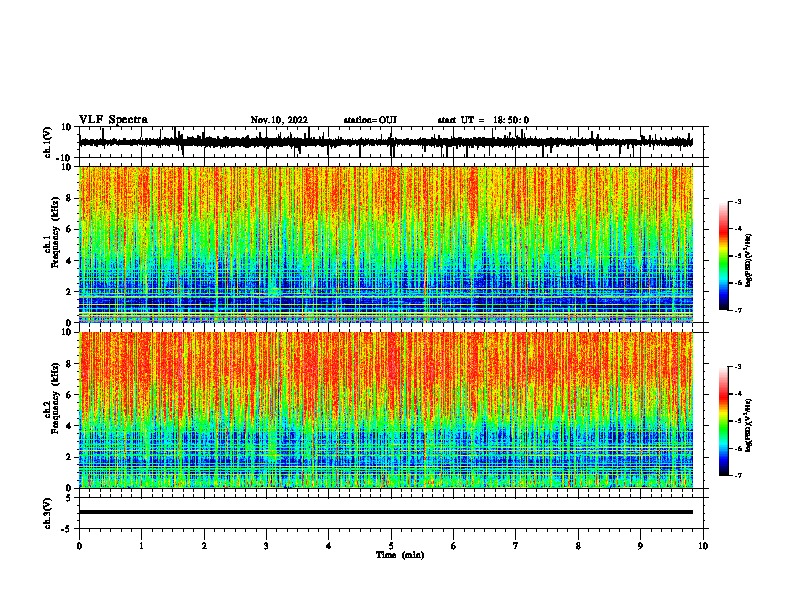Click the ch.1 colorbar "-3" top label
This screenshot has width=792, height=612.
[737, 201]
